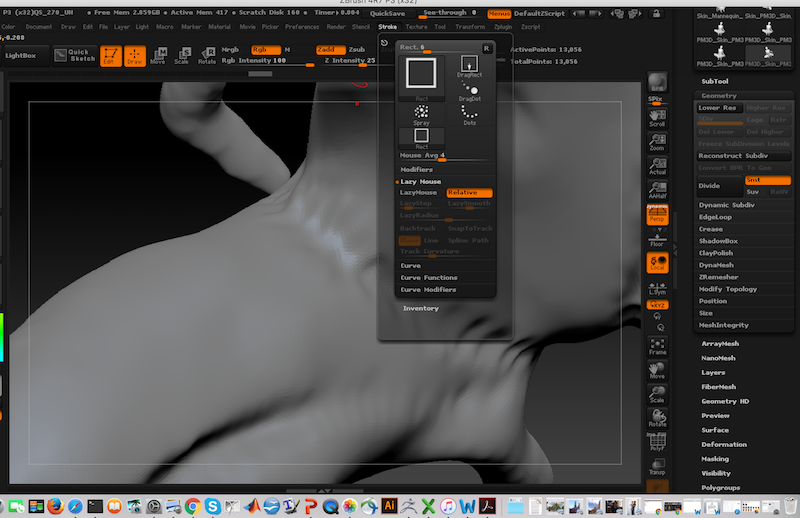Click the Frame icon on right shelf
The height and width of the screenshot is (518, 800).
[x=657, y=347]
